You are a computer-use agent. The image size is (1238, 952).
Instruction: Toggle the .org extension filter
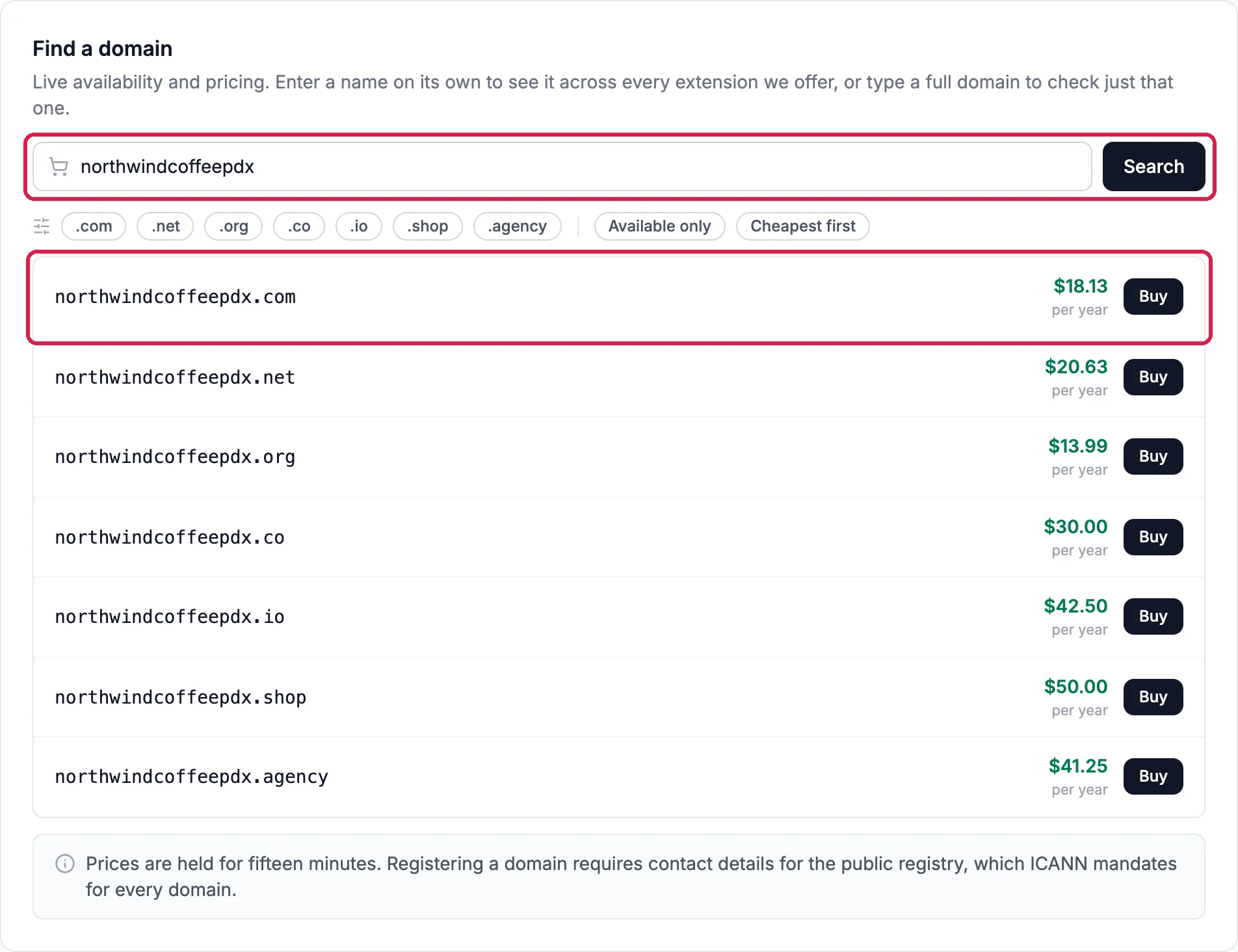pos(233,226)
